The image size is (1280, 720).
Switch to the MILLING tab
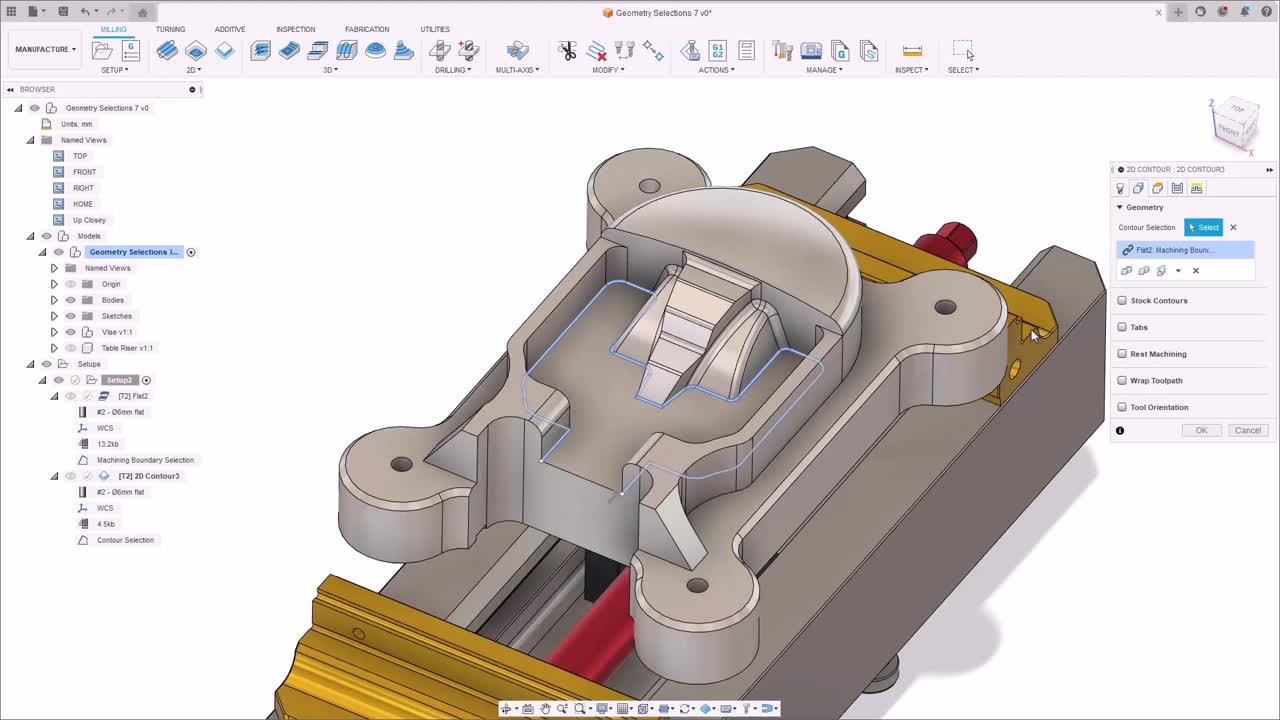pyautogui.click(x=113, y=29)
